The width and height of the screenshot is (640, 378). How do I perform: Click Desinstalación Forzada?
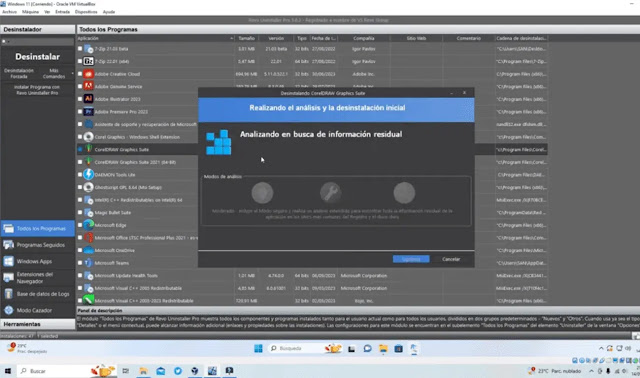point(19,73)
